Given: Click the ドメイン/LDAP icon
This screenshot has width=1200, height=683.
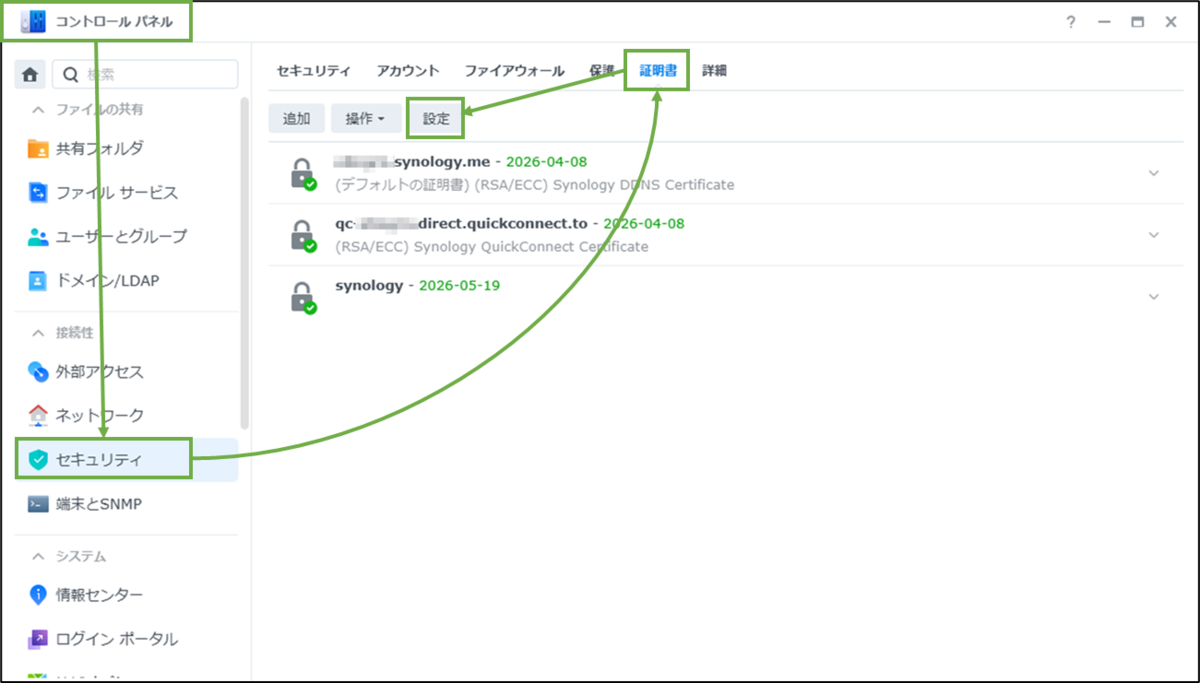Looking at the screenshot, I should (38, 281).
